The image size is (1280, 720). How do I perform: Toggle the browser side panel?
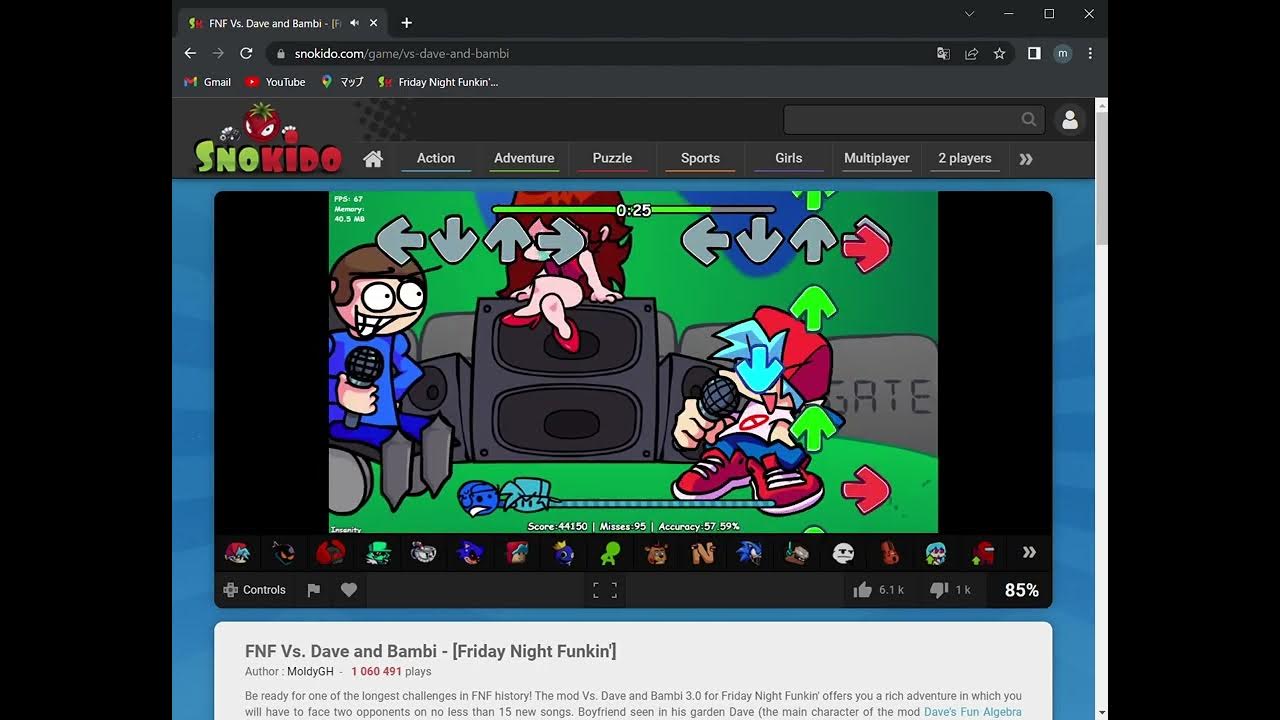tap(1034, 54)
